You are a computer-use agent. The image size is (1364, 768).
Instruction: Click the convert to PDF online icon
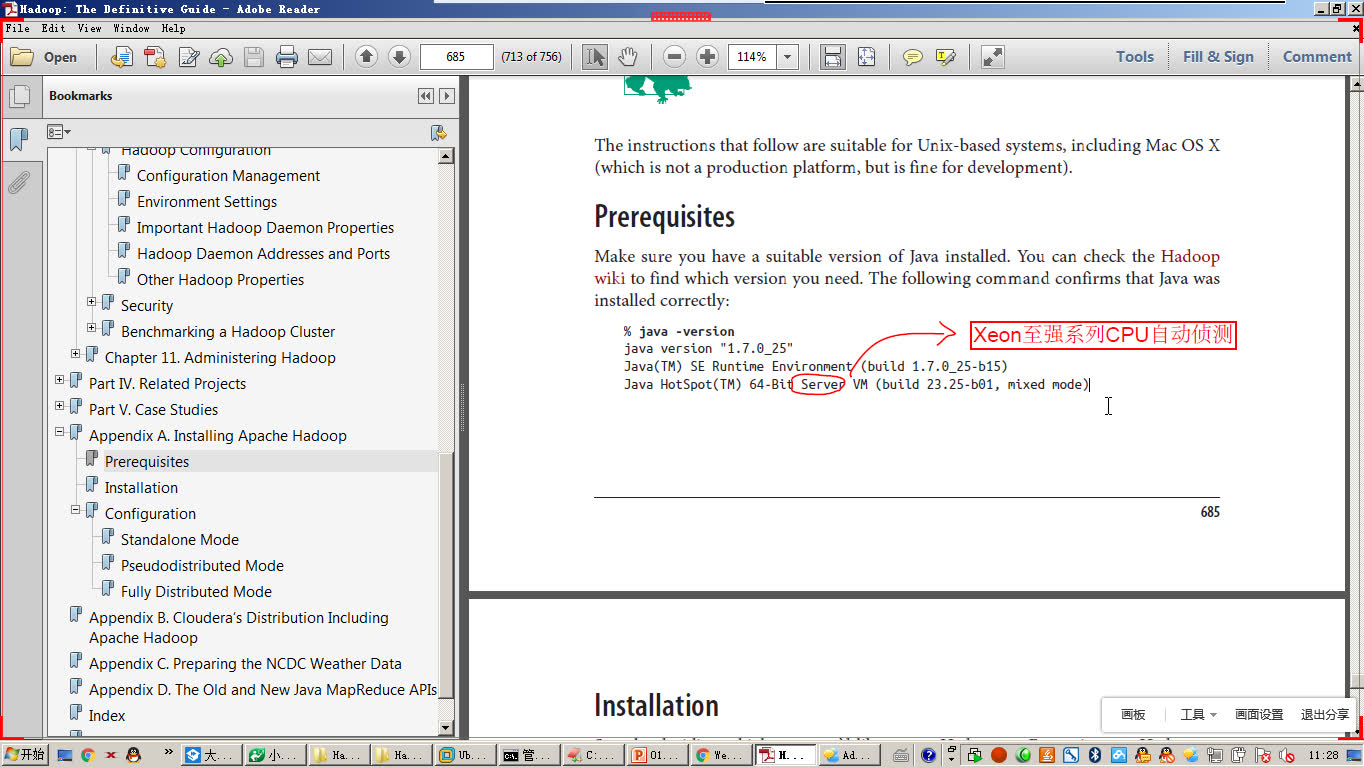(x=121, y=57)
